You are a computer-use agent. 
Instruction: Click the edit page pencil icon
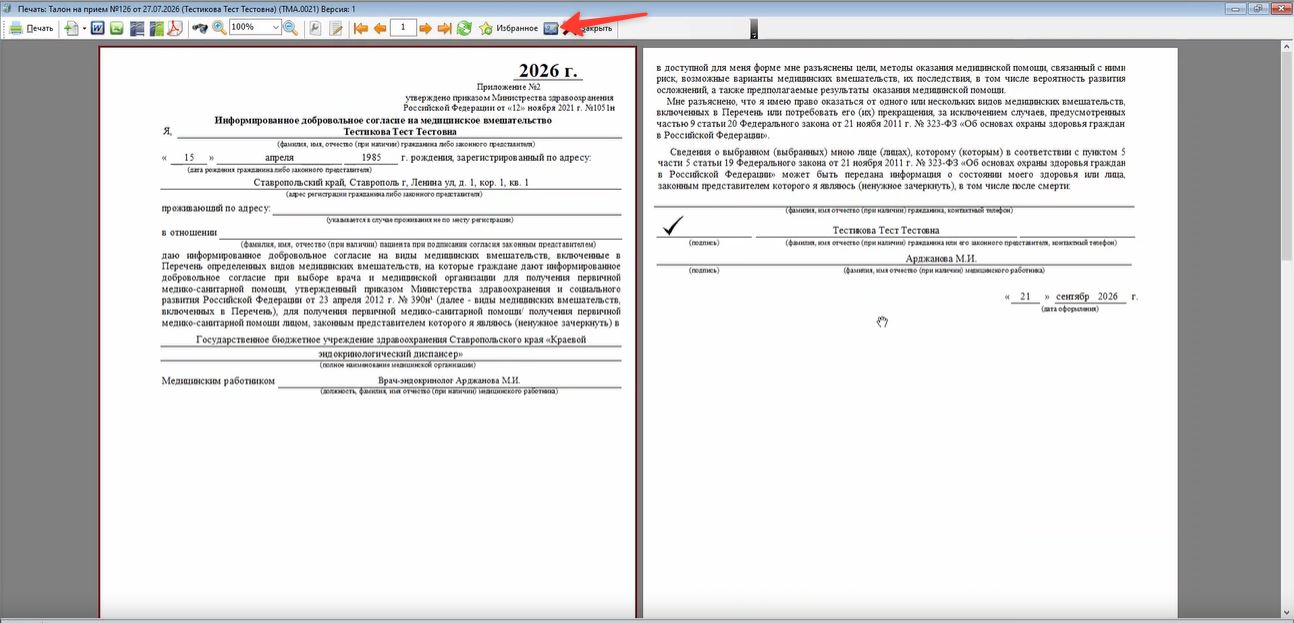[x=336, y=28]
